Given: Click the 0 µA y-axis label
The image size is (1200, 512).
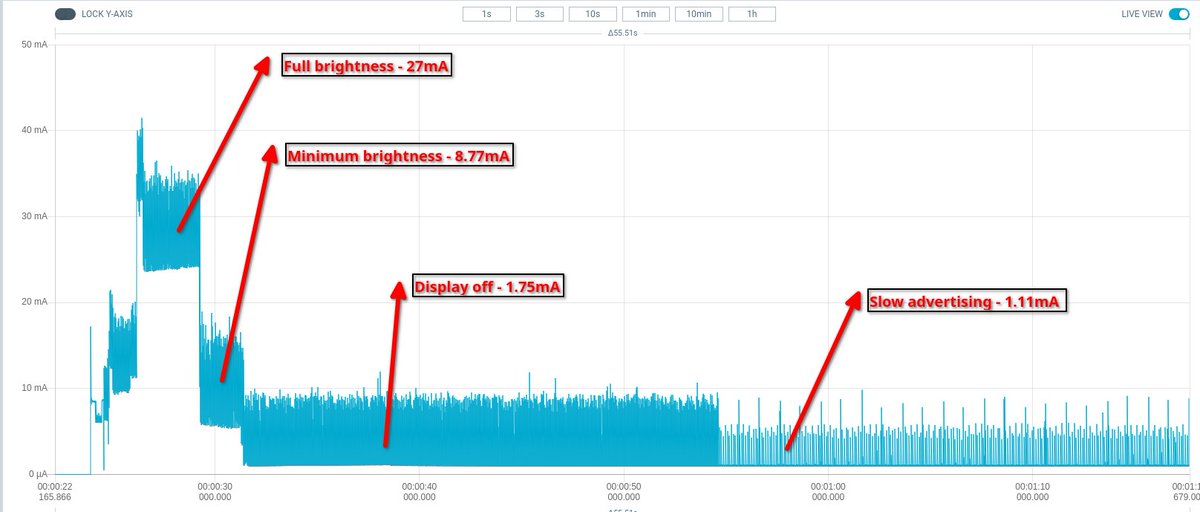Looking at the screenshot, I should [36, 474].
